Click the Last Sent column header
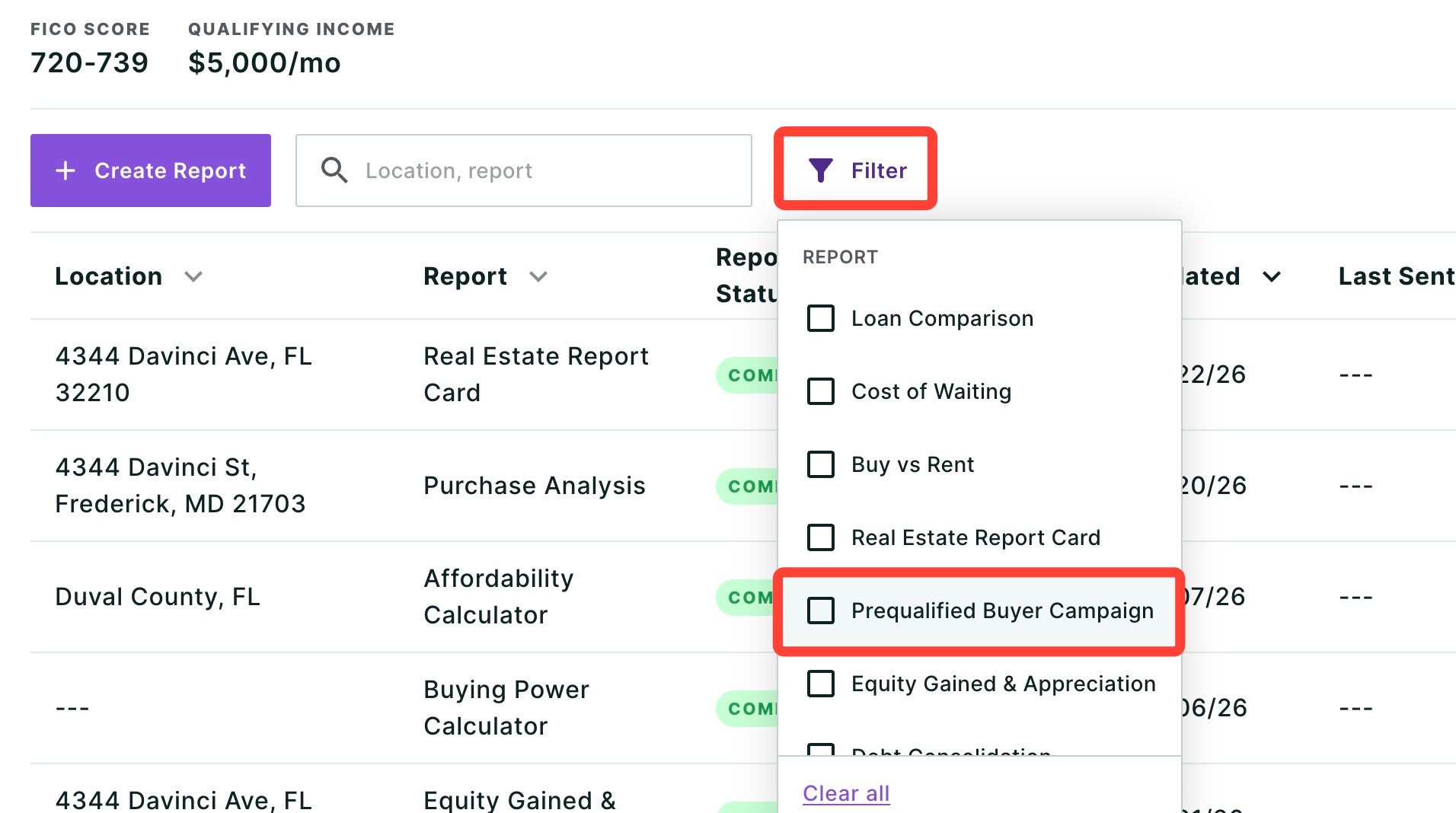Viewport: 1456px width, 813px height. 1397,276
